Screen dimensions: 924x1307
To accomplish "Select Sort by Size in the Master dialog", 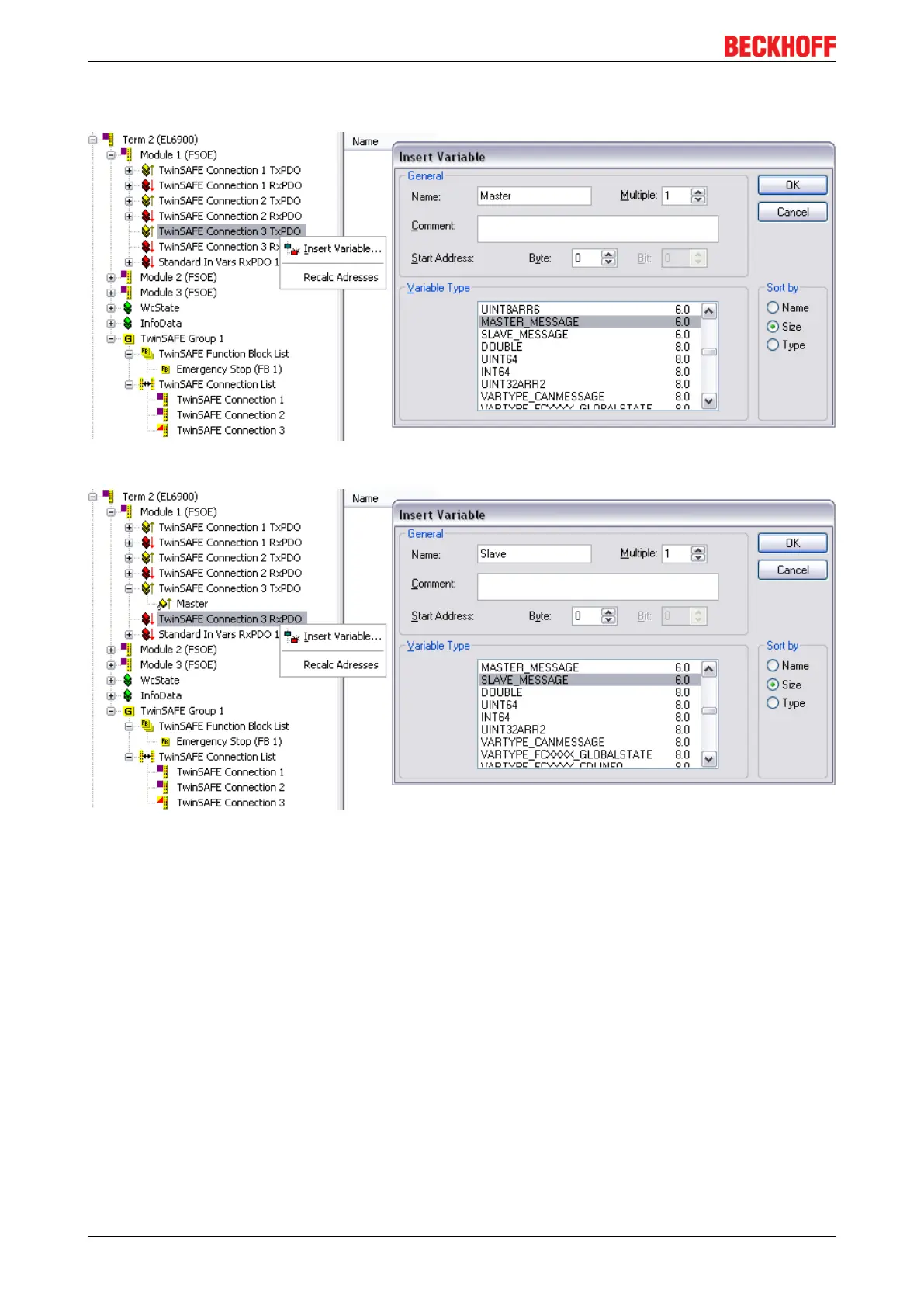I will 773,327.
